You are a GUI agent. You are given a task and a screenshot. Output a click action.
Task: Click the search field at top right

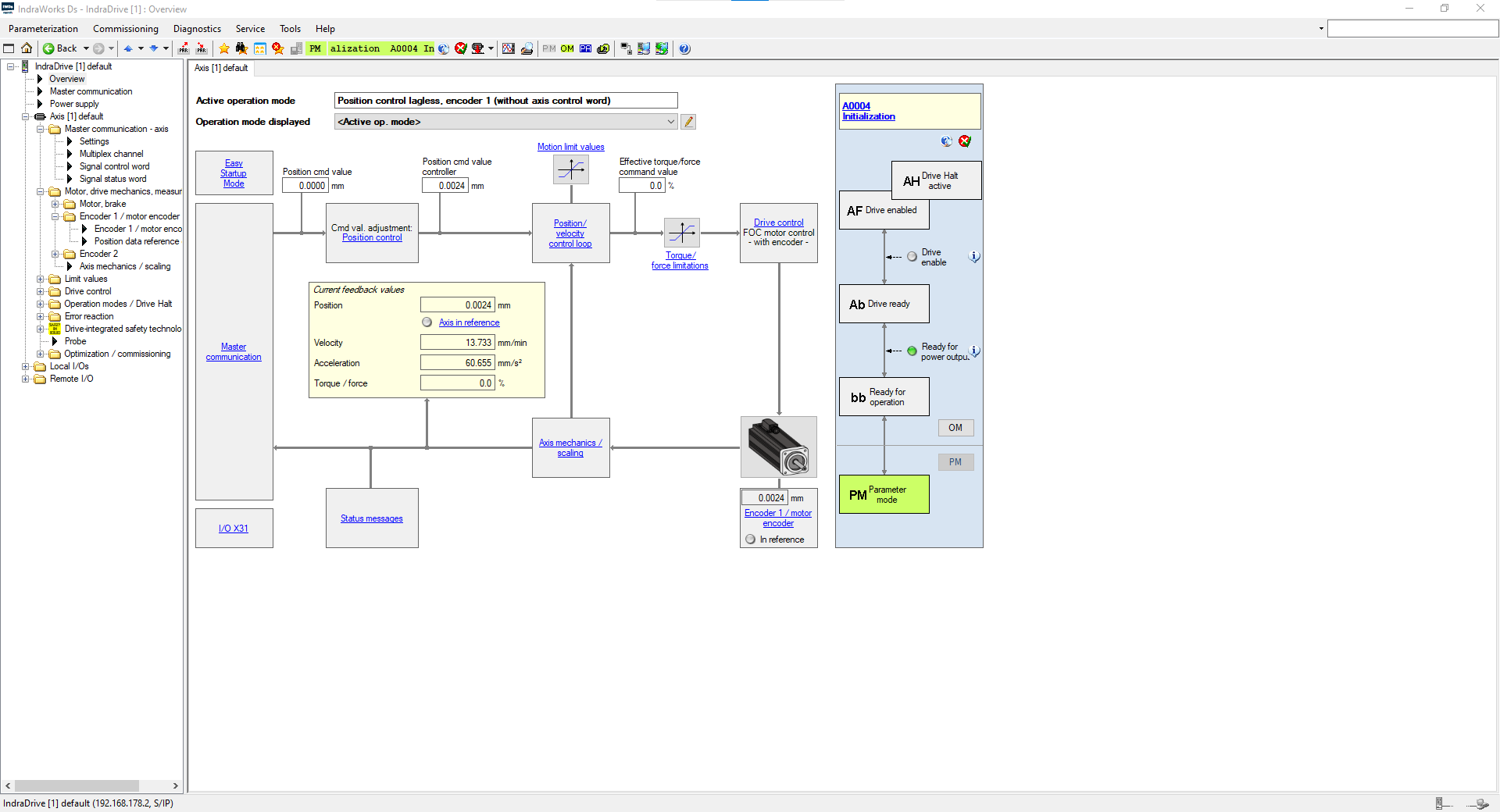[1412, 29]
